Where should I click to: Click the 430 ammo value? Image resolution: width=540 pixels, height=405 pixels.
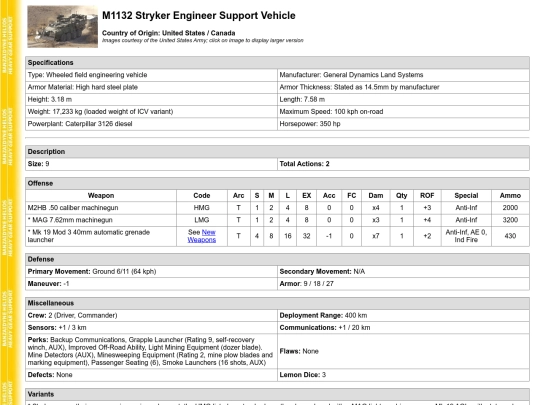[x=510, y=236]
